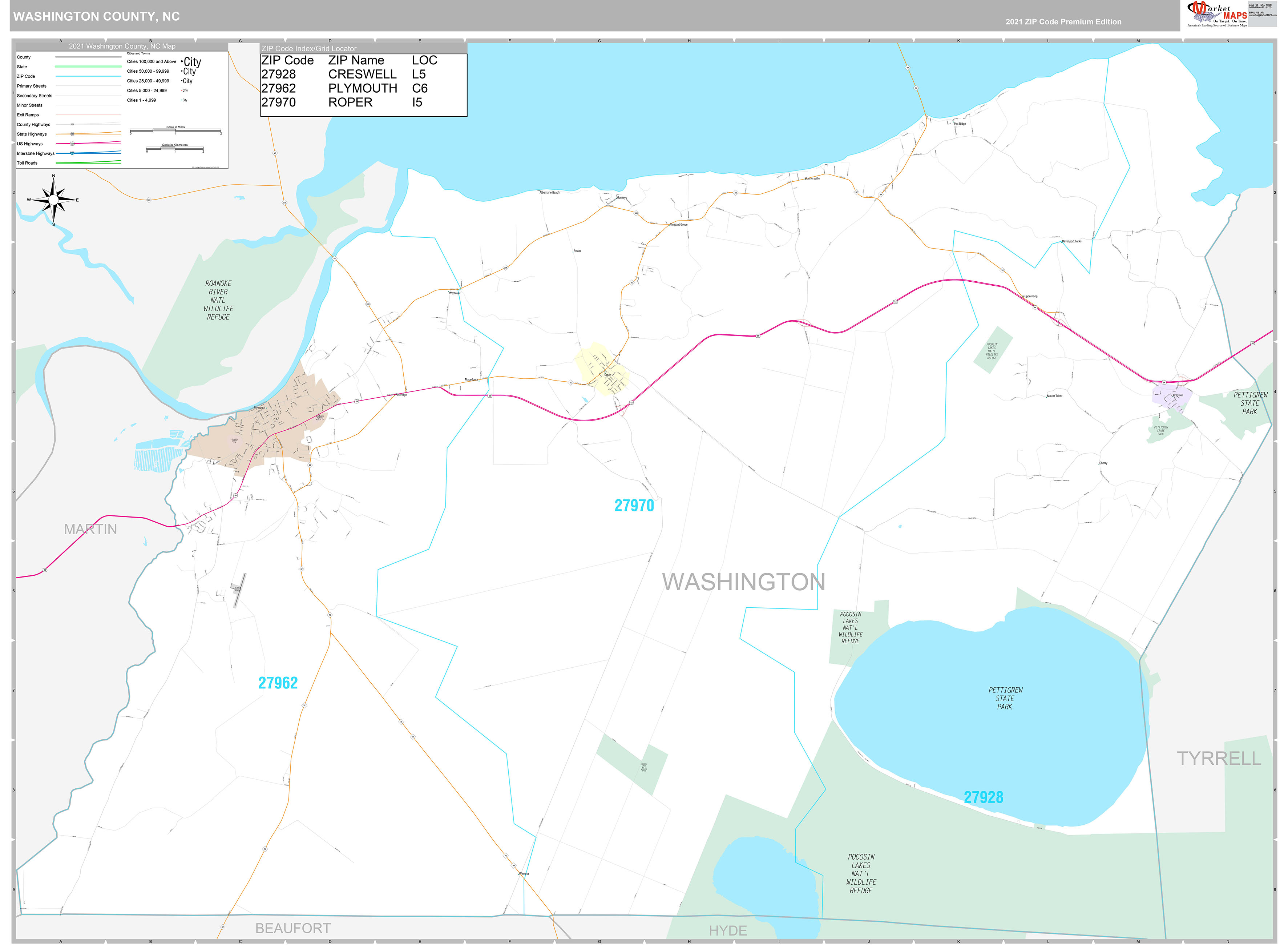Click the Mount Tabor place label
This screenshot has height=945, width=1288.
click(x=1054, y=396)
